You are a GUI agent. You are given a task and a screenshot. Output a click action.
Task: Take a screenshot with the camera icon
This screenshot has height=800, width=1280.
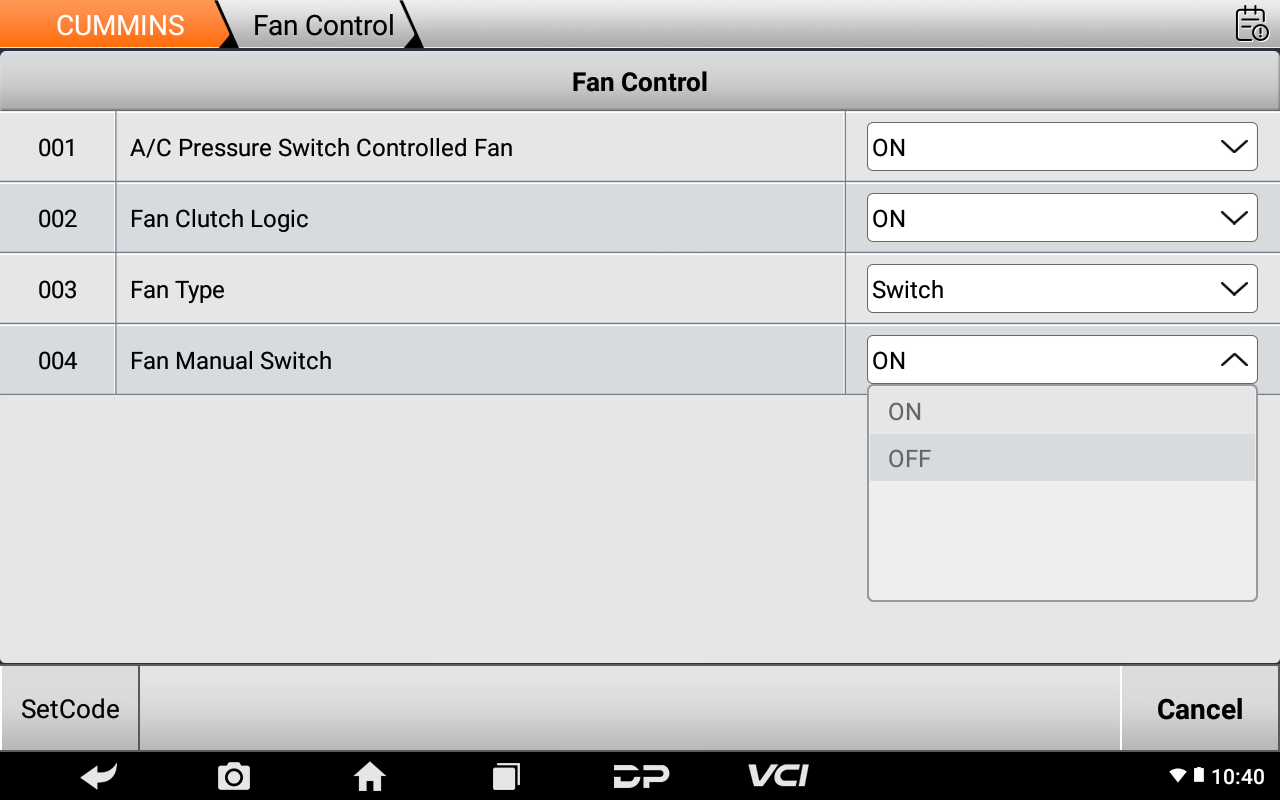pyautogui.click(x=234, y=776)
